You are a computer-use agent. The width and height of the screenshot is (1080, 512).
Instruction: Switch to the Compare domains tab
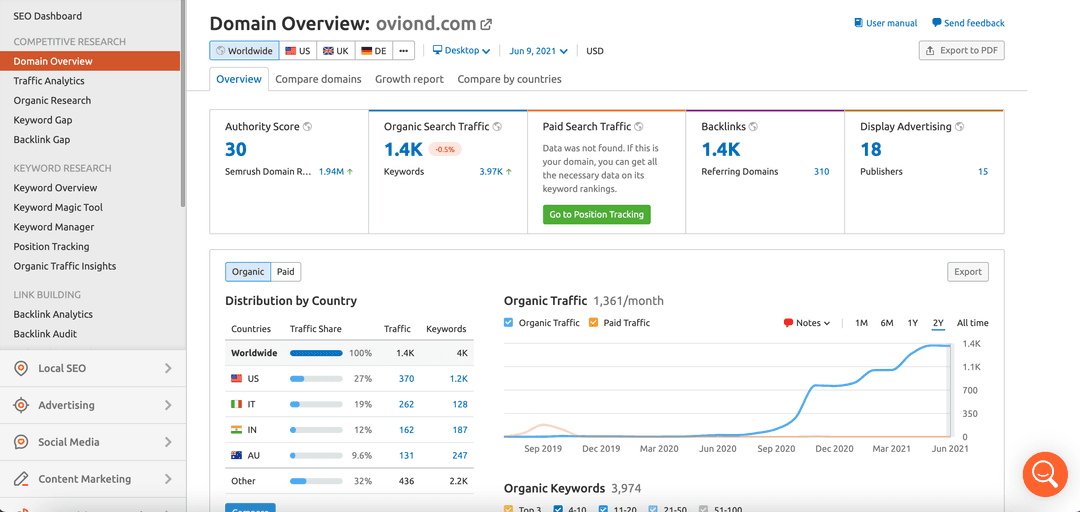click(x=318, y=79)
